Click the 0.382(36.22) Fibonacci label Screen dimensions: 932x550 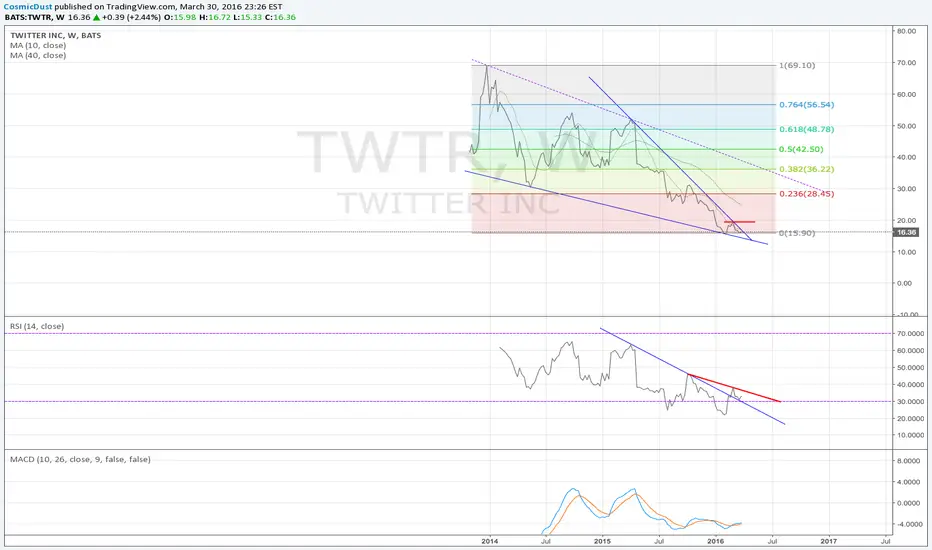(806, 169)
